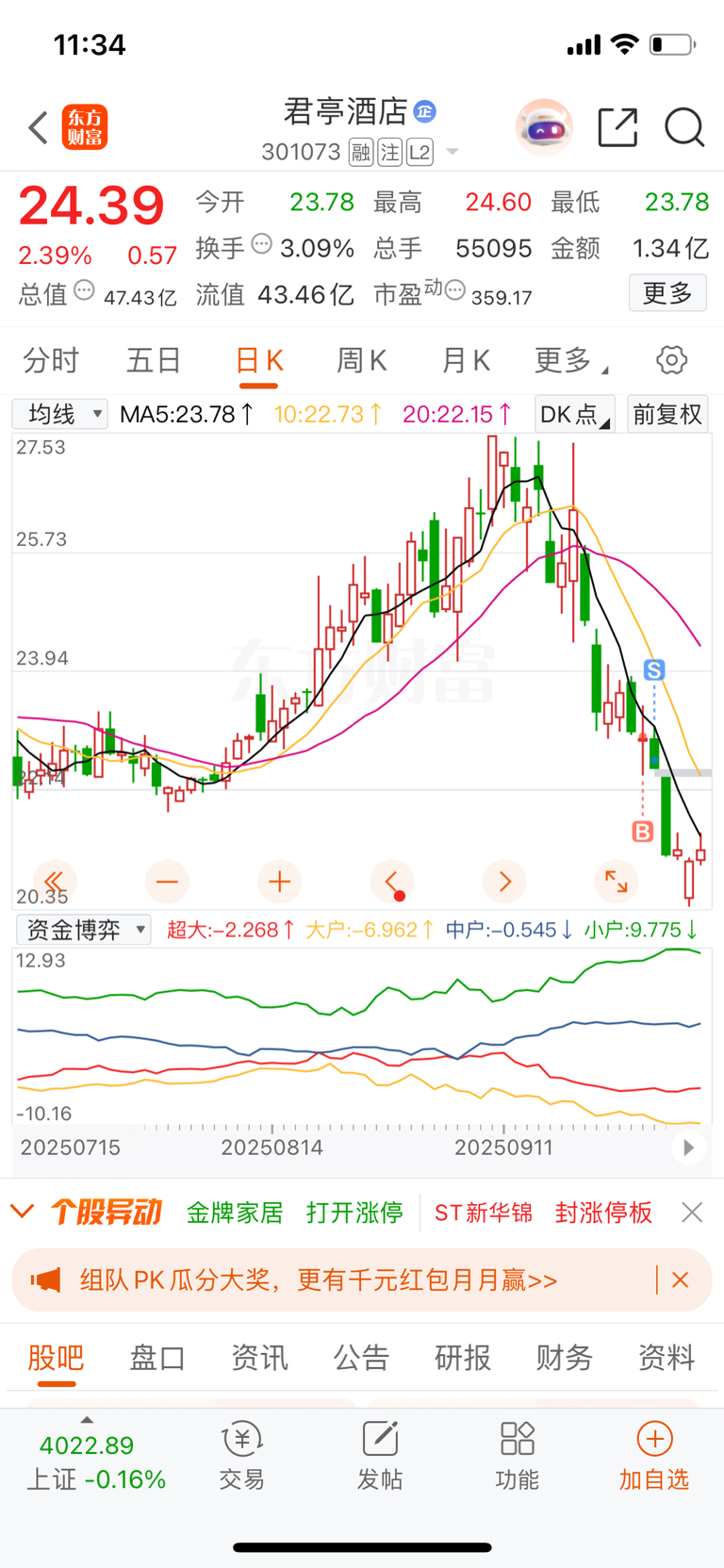Switch to the 财务 tab
Image resolution: width=724 pixels, height=1568 pixels.
click(x=565, y=1358)
